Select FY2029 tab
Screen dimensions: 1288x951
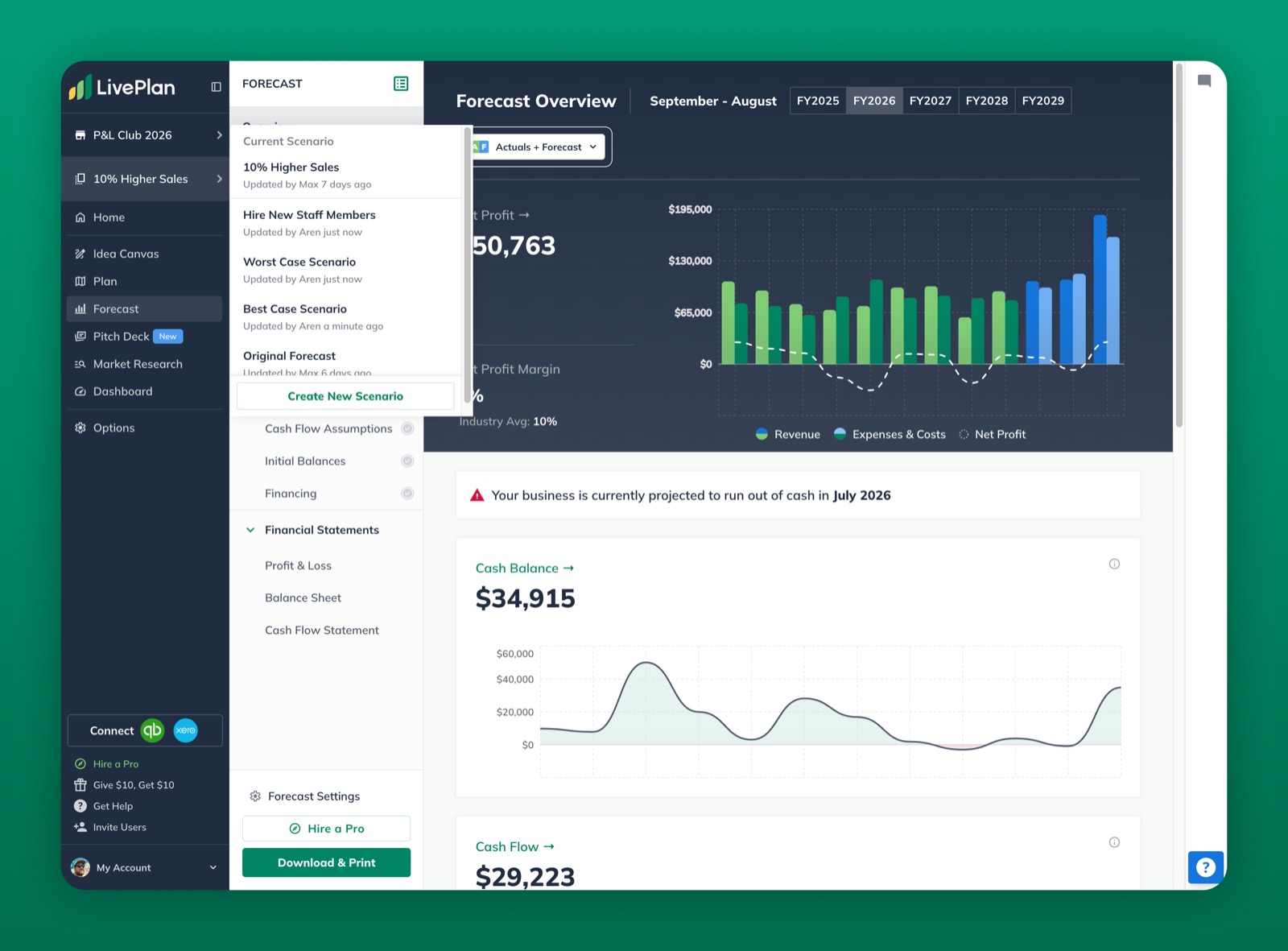coord(1043,101)
